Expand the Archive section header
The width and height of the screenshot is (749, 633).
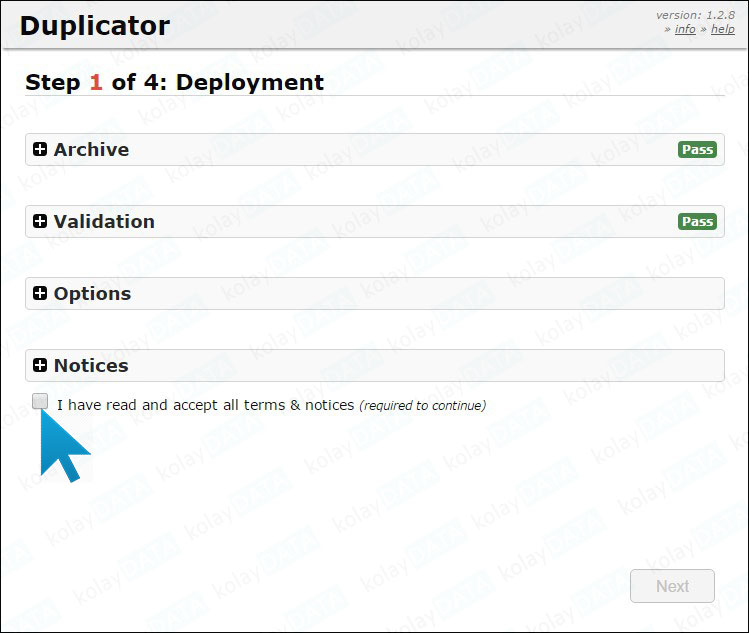tap(91, 150)
